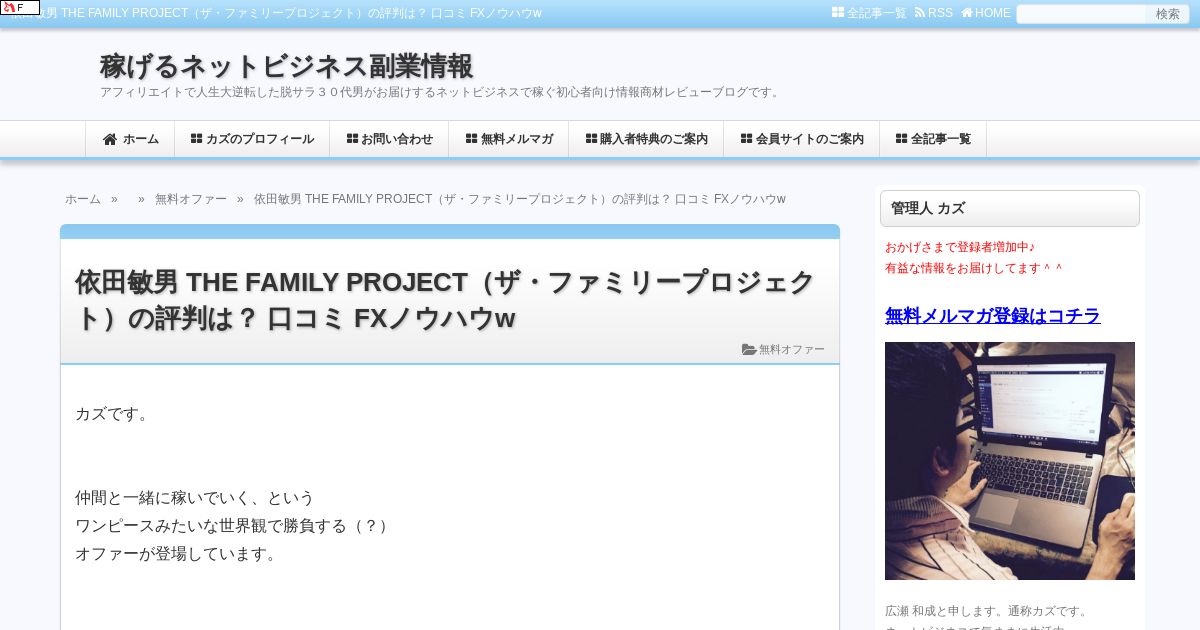Screen dimensions: 1200x630
Task: Click the 検索 search button
Action: tap(1167, 14)
